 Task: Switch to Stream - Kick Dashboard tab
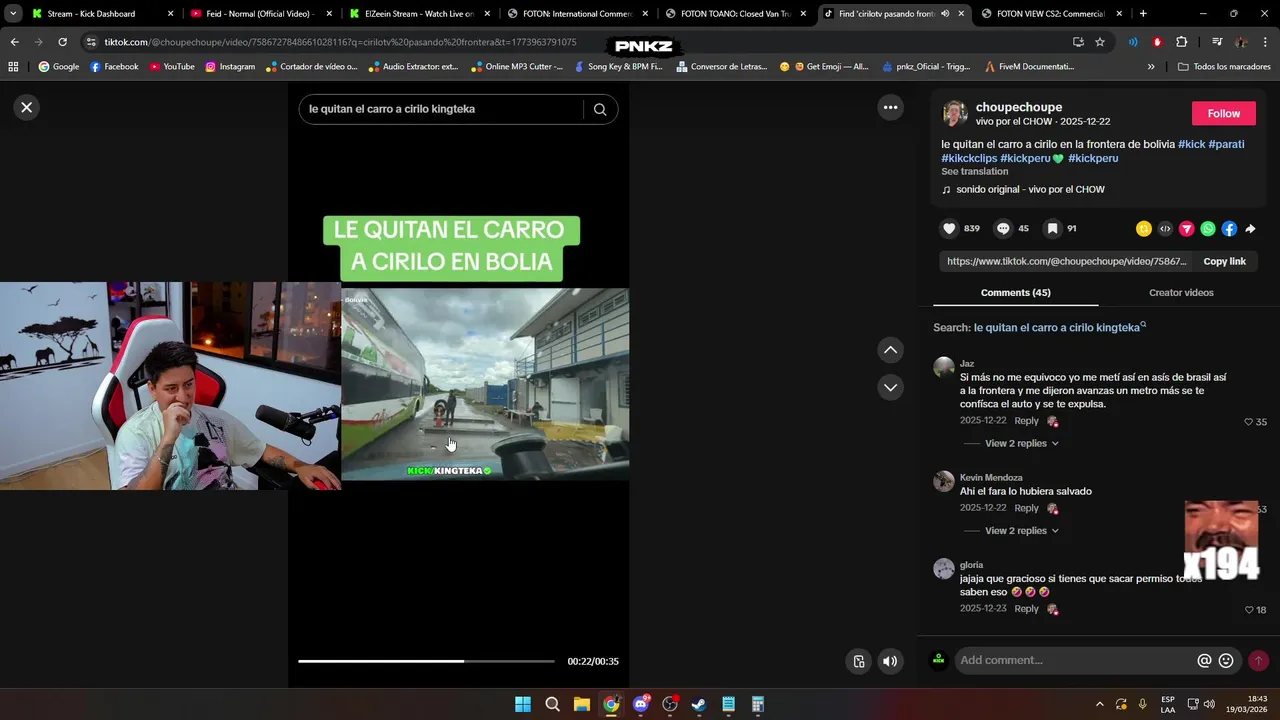100,14
